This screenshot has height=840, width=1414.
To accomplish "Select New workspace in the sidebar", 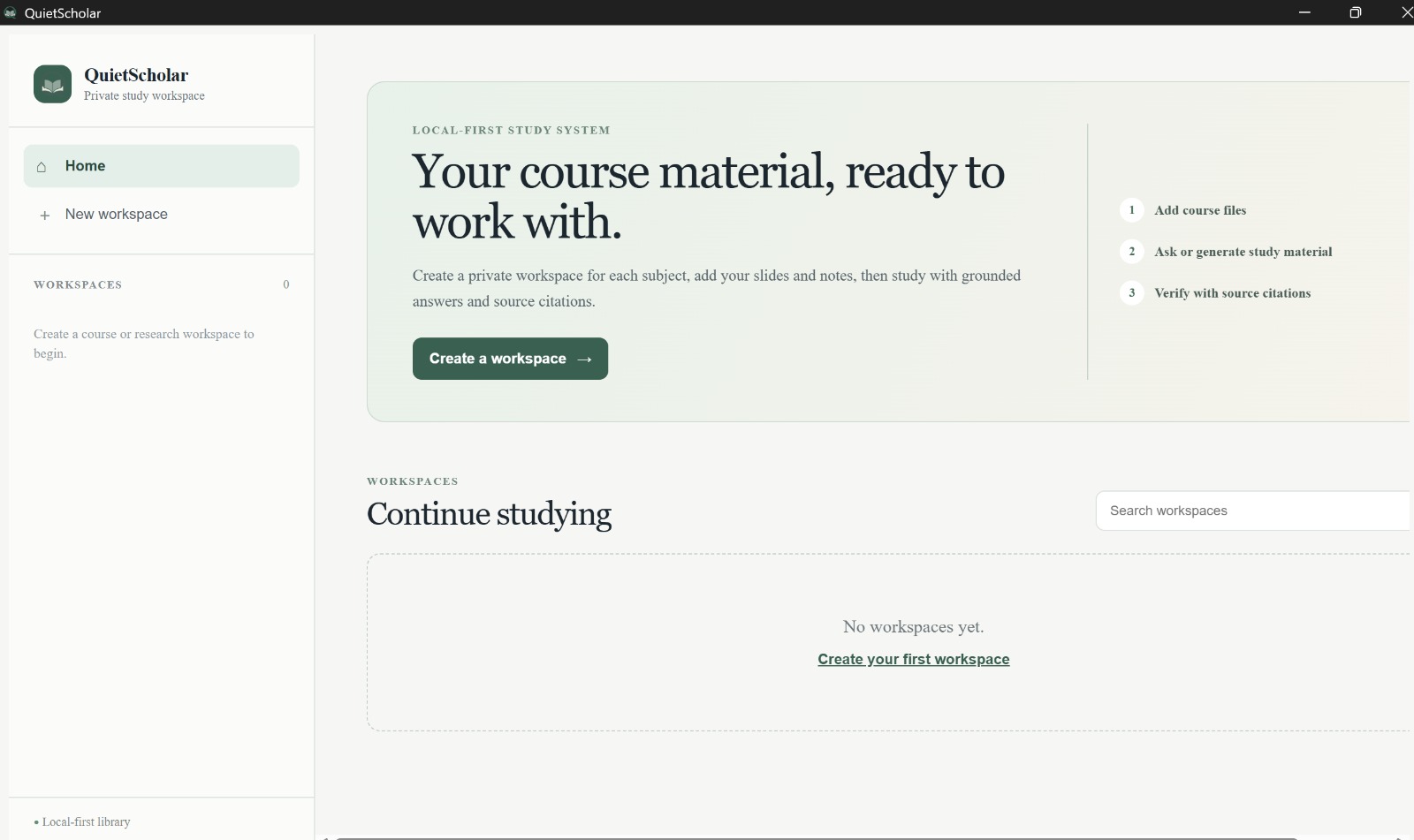I will pos(162,215).
